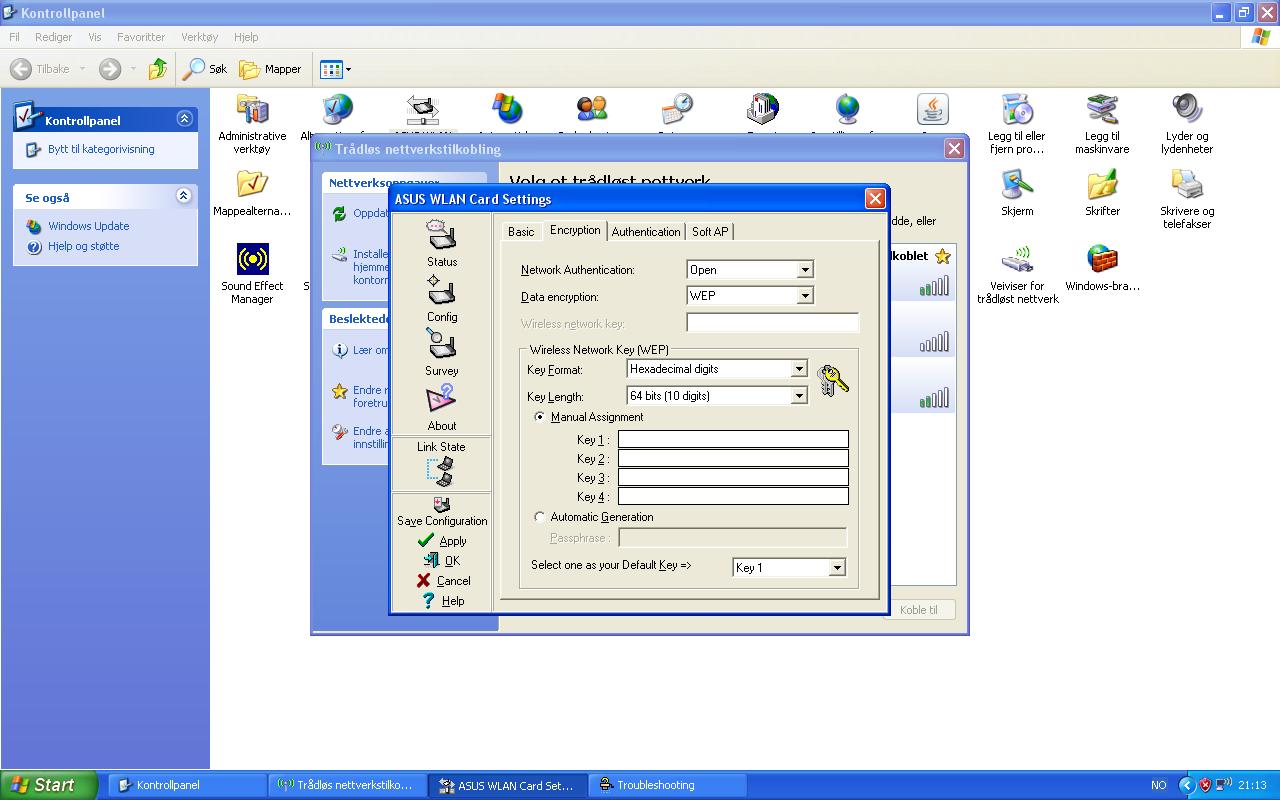Click the Key 3 input field
Viewport: 1280px width, 800px height.
tap(733, 477)
